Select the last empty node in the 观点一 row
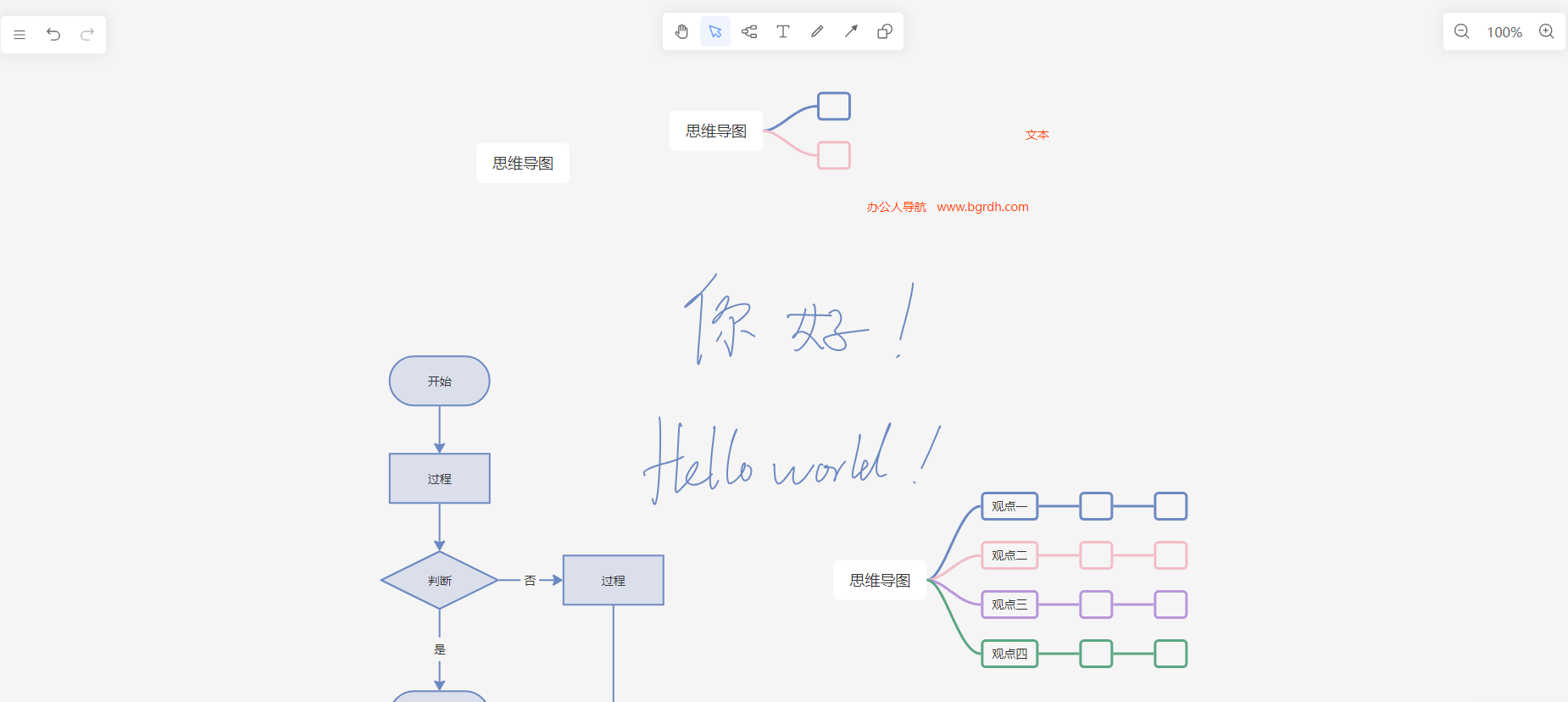The width and height of the screenshot is (1568, 702). pos(1170,506)
